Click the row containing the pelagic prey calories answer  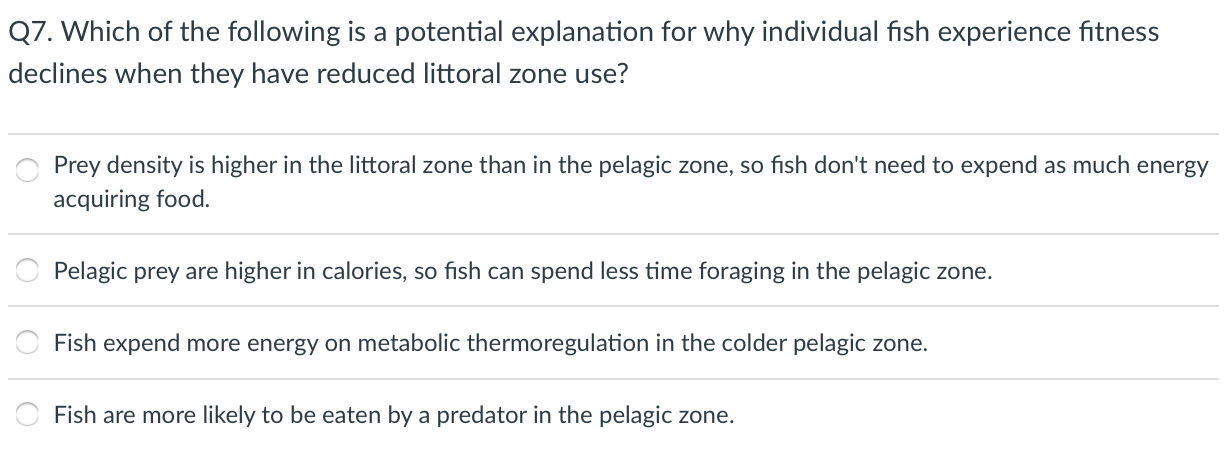tap(613, 270)
